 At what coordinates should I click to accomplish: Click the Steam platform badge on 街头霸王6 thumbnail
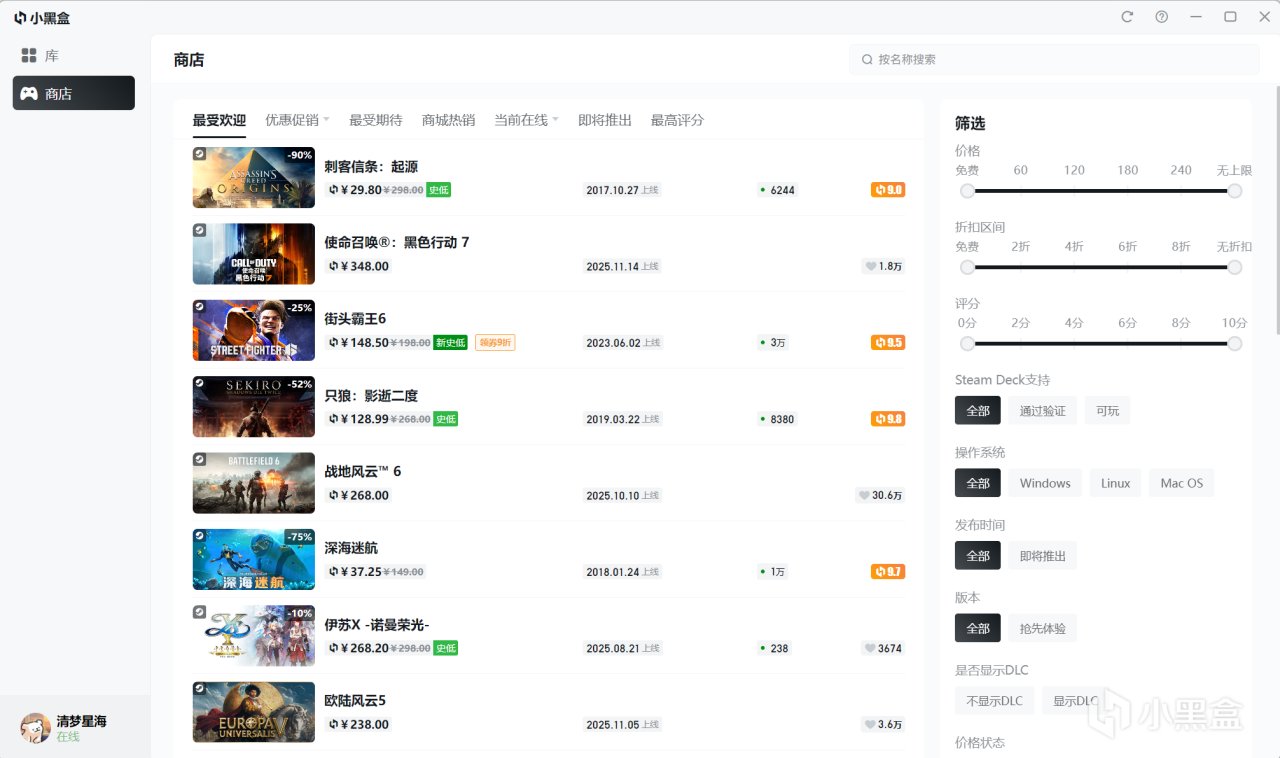click(200, 307)
